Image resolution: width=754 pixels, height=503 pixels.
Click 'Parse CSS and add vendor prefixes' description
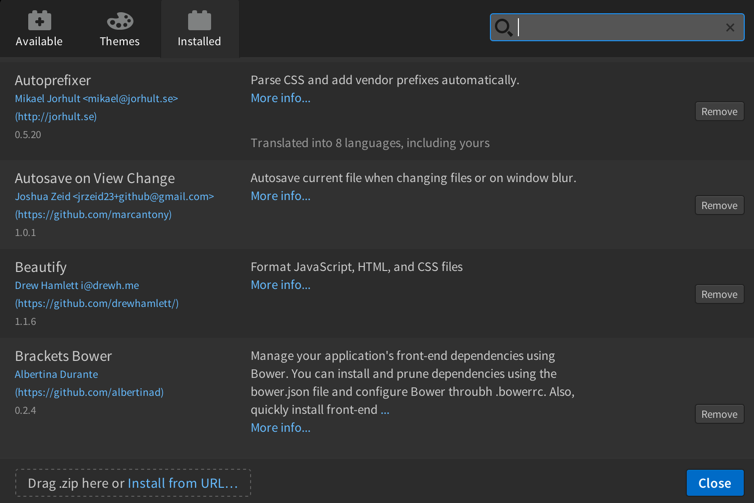tap(385, 80)
